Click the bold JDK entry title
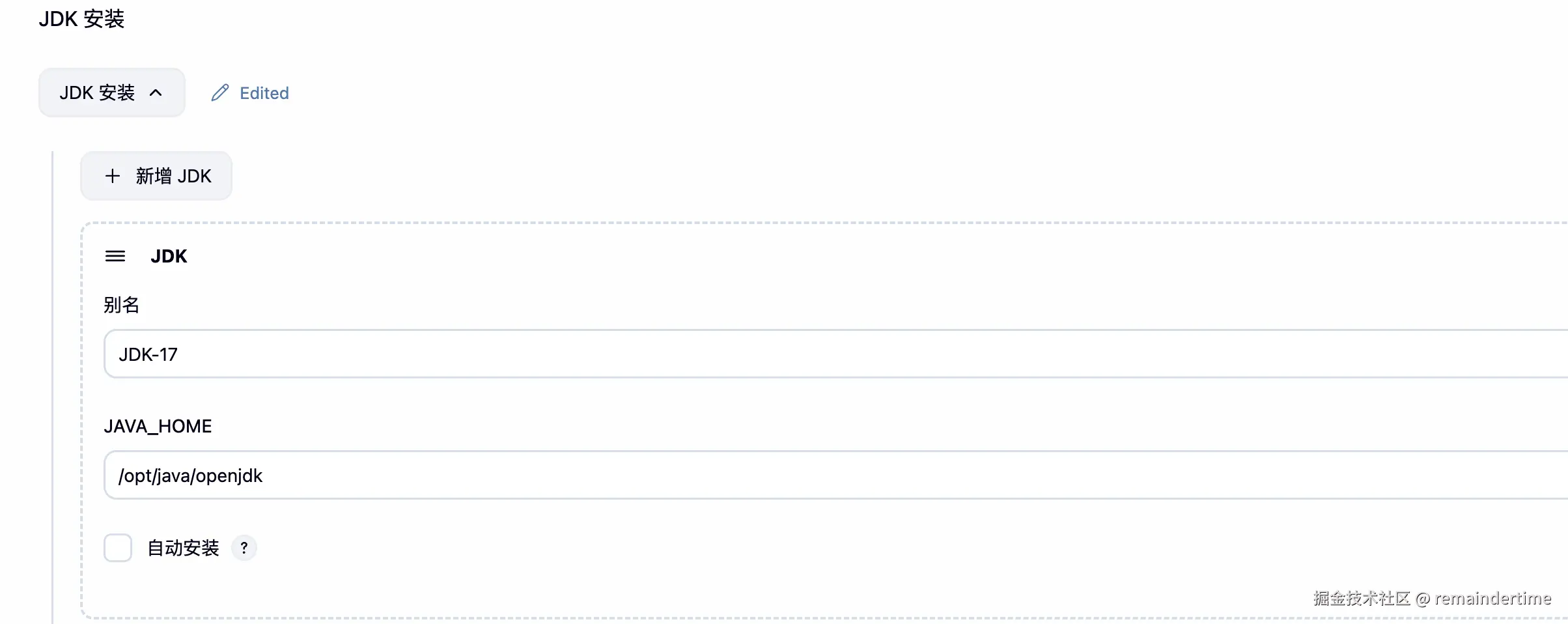Image resolution: width=1568 pixels, height=624 pixels. pyautogui.click(x=169, y=256)
